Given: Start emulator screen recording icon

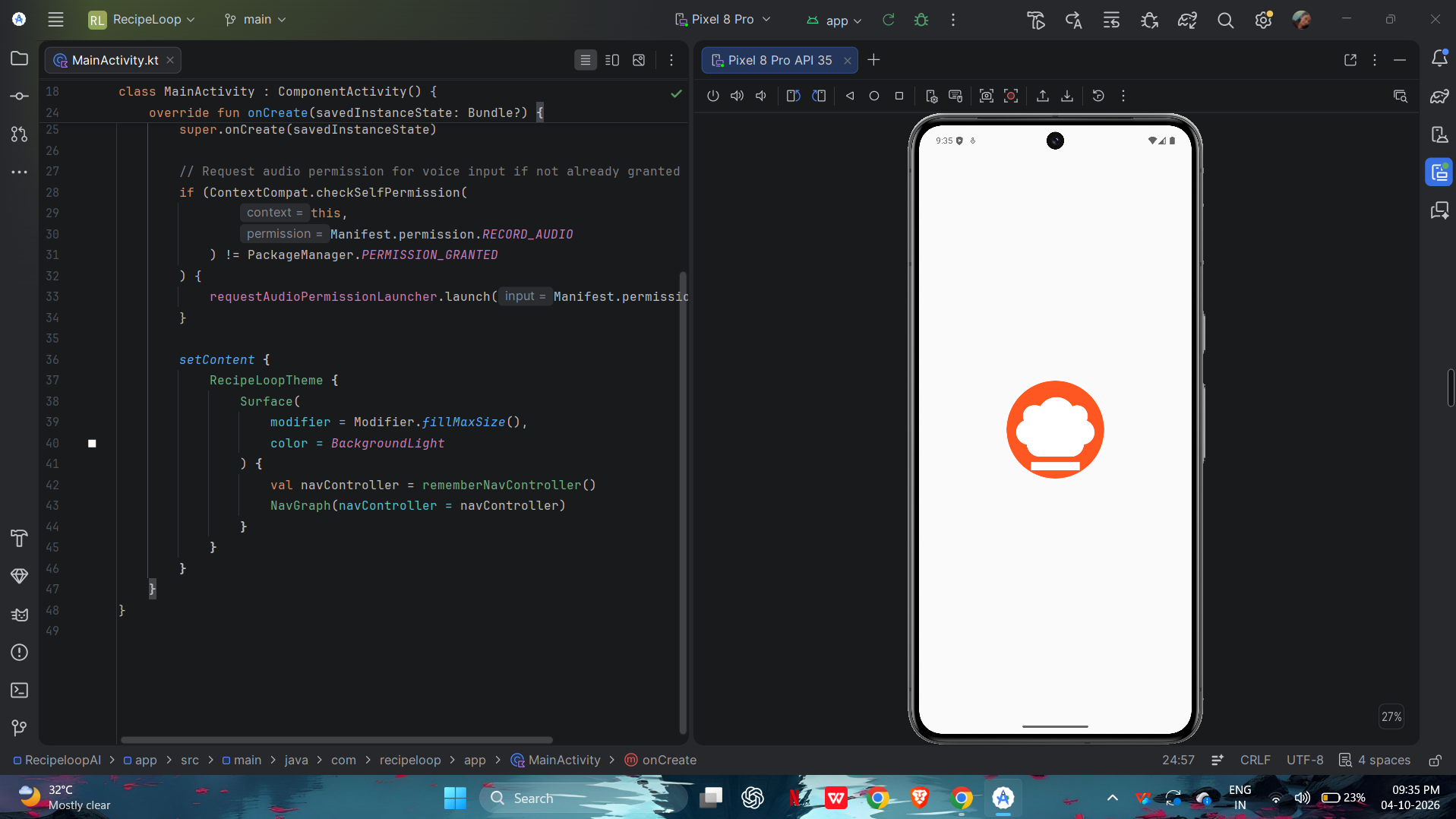Looking at the screenshot, I should [1011, 96].
